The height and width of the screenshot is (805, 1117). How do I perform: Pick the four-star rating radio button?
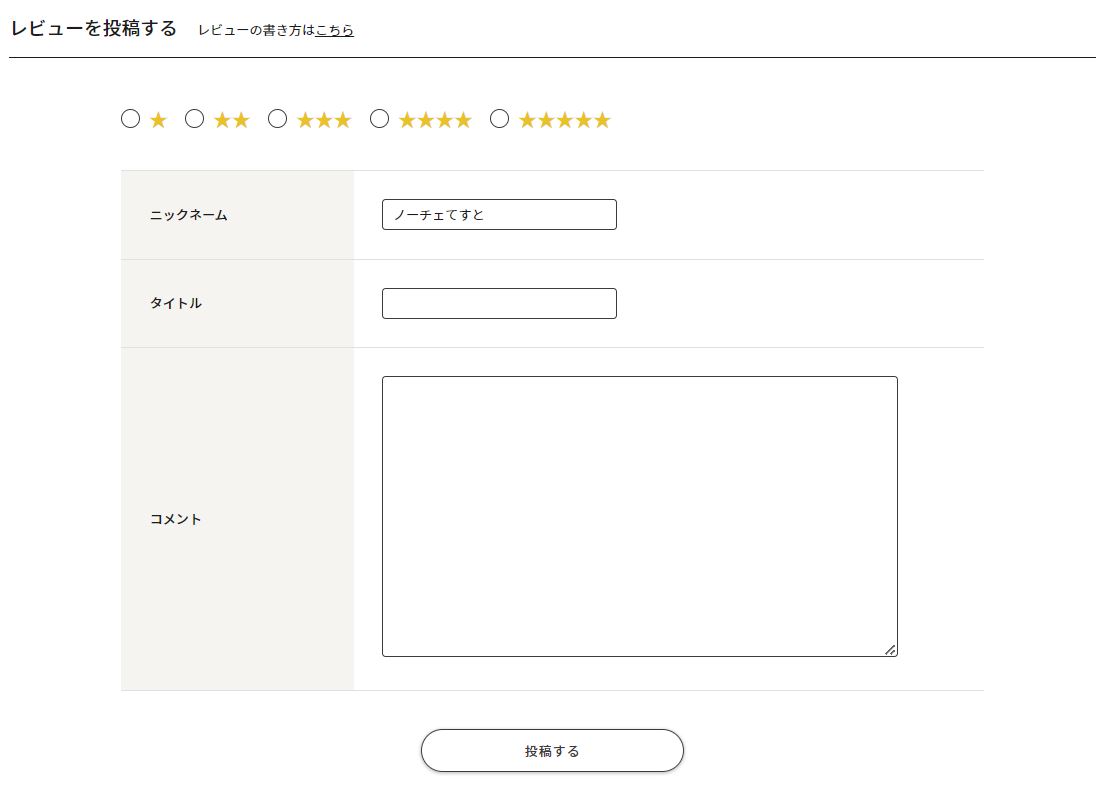(379, 119)
